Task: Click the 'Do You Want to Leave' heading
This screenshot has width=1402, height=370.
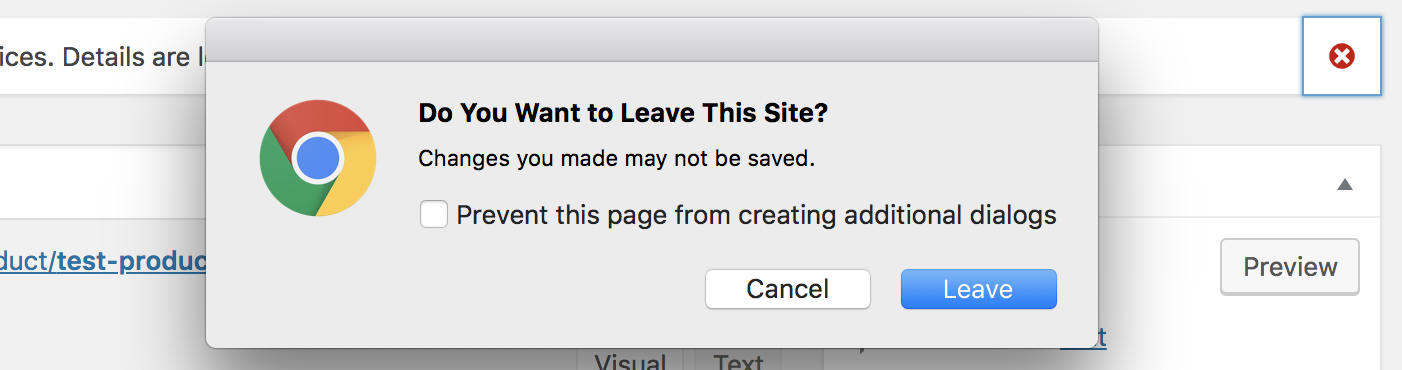Action: 623,113
